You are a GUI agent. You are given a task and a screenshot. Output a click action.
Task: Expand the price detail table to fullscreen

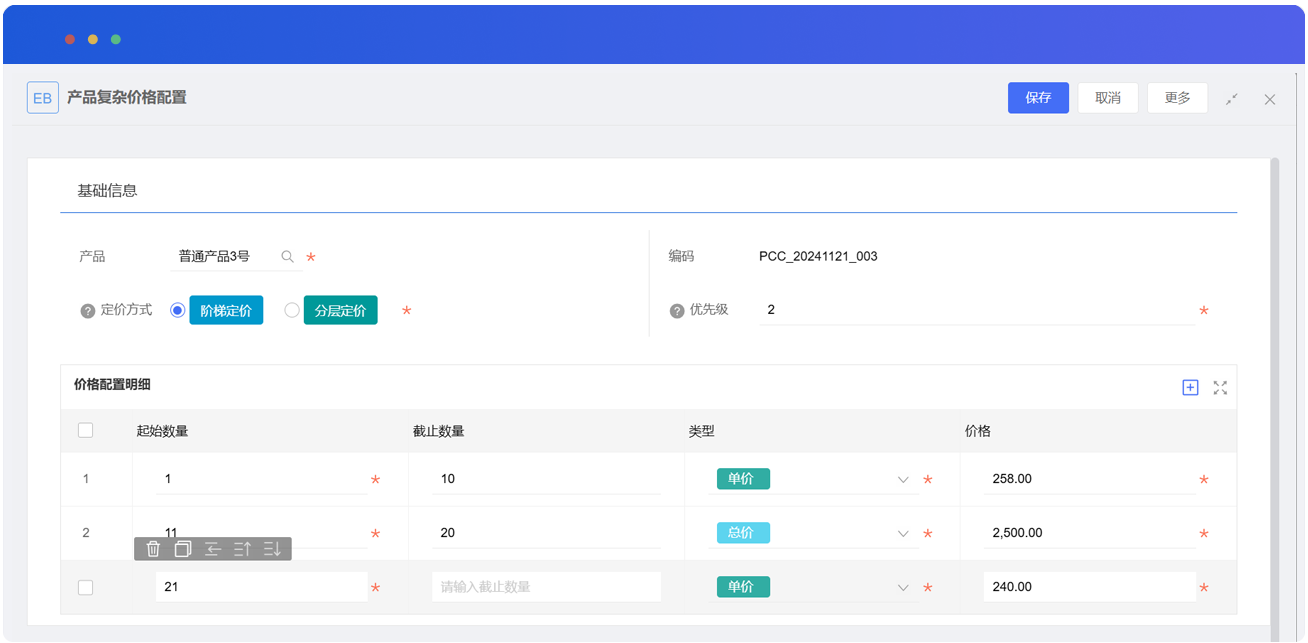(1220, 387)
